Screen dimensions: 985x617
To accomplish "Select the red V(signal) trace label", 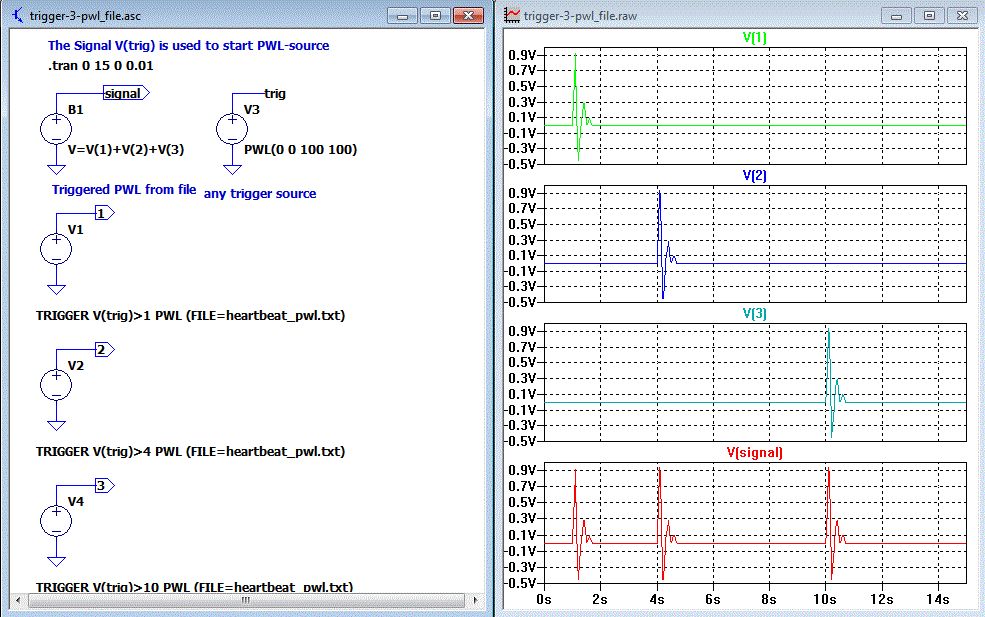I will point(755,452).
